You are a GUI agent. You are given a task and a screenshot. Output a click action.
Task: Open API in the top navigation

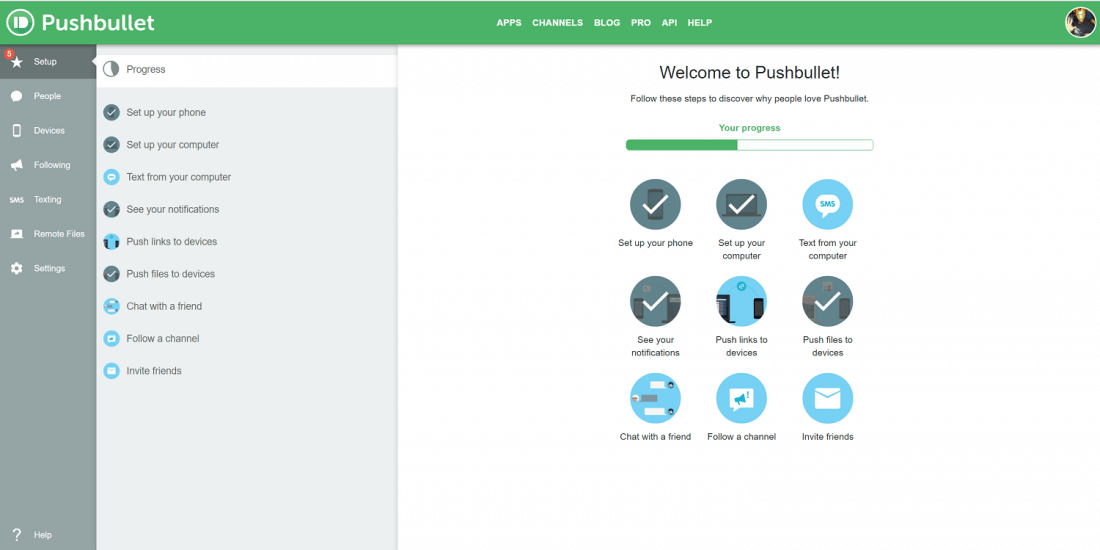pos(669,22)
